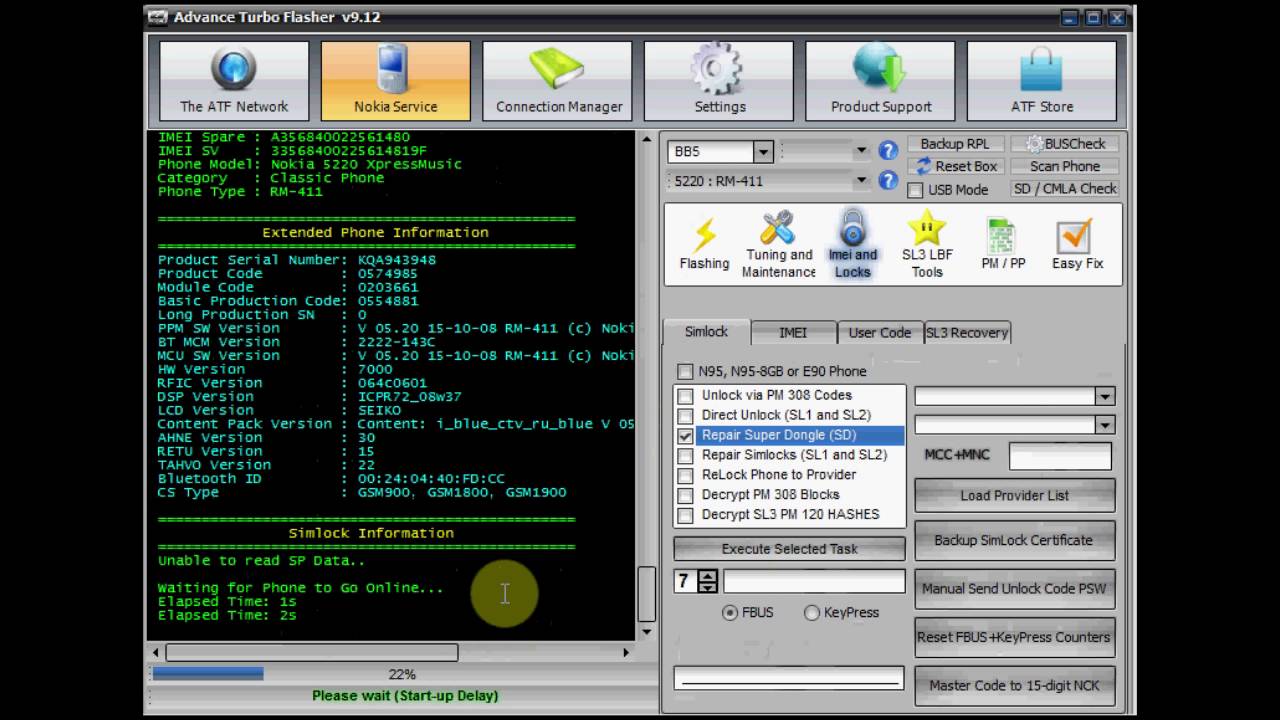Click the field left of Master Code button
This screenshot has width=1280, height=720.
tap(789, 678)
